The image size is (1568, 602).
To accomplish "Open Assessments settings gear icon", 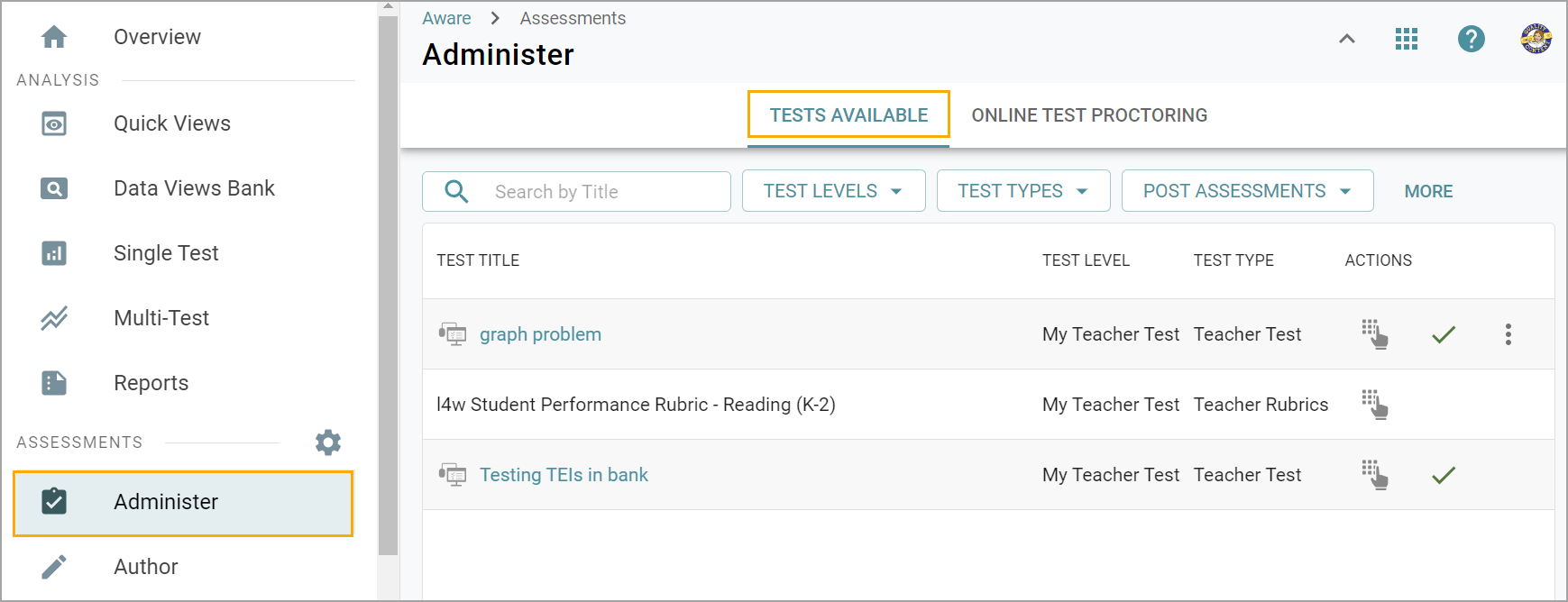I will [328, 442].
